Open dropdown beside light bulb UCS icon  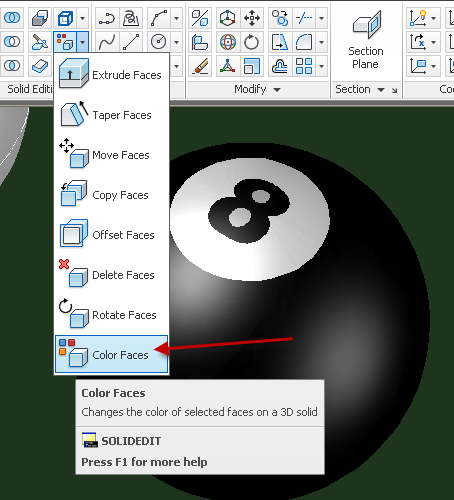pyautogui.click(x=434, y=17)
